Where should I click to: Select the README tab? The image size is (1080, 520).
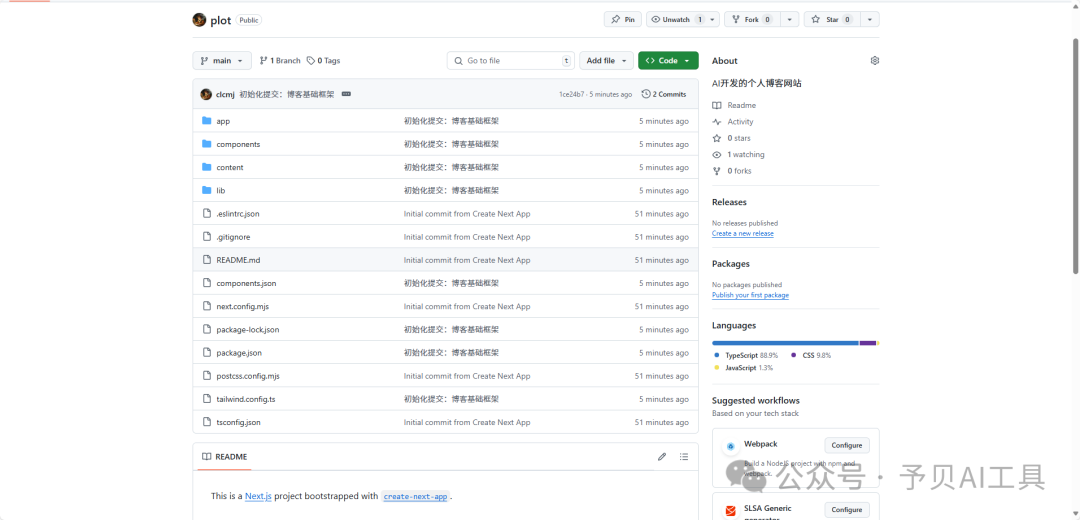(x=224, y=457)
